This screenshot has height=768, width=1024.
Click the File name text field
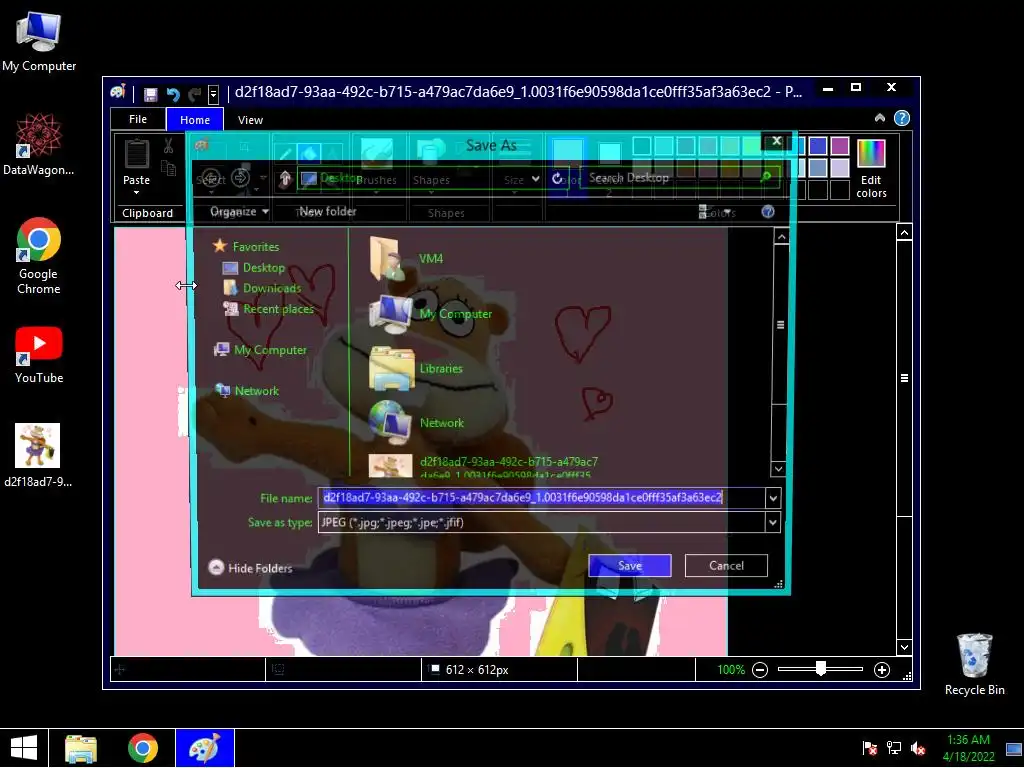pyautogui.click(x=541, y=498)
